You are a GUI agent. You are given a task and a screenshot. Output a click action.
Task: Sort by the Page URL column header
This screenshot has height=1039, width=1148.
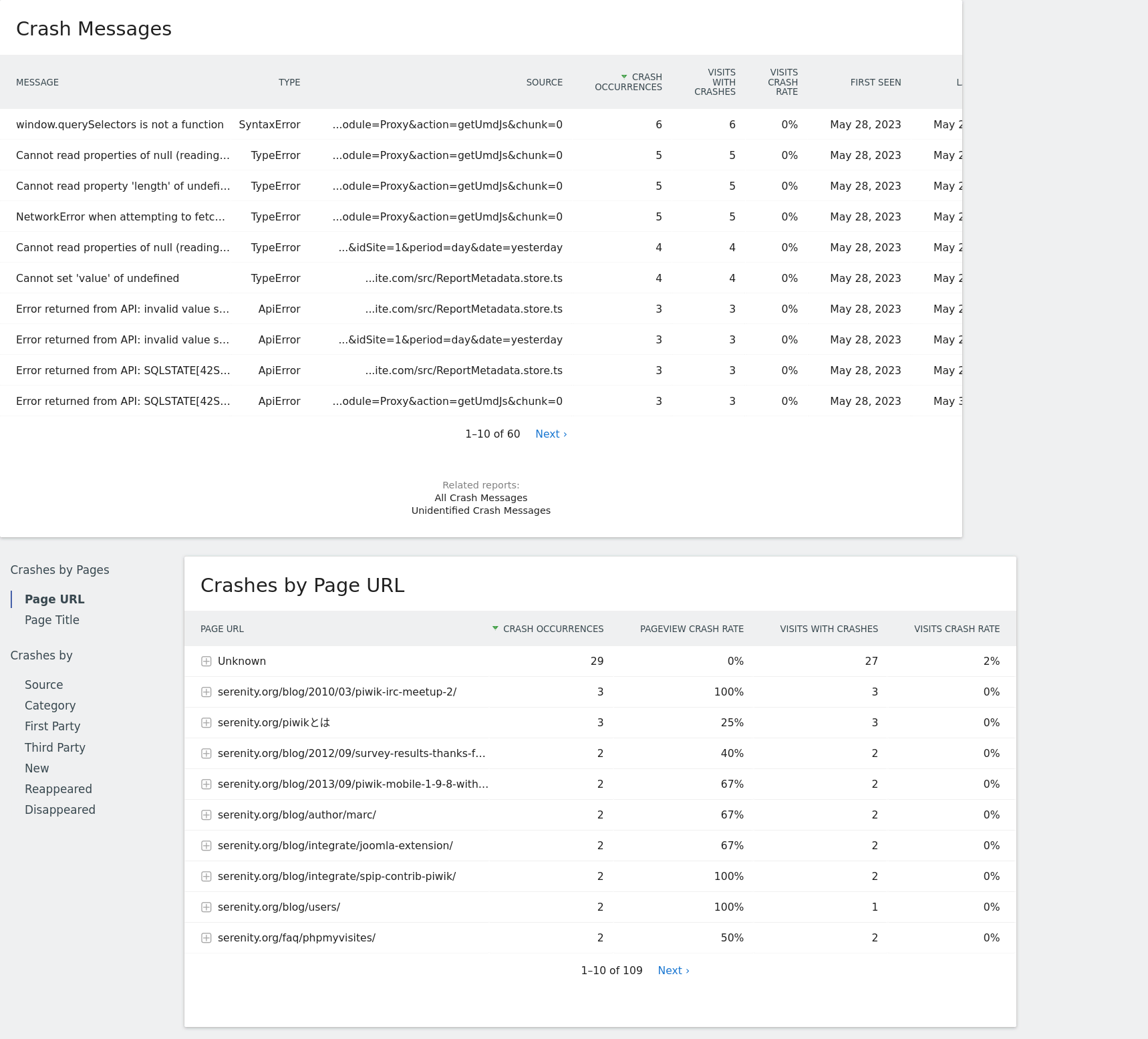(x=222, y=629)
